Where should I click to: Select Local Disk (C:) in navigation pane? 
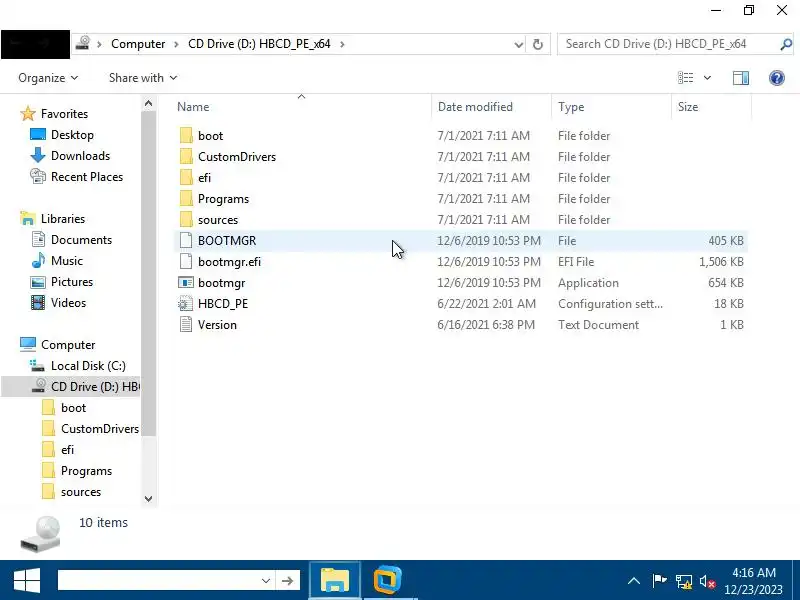[88, 366]
